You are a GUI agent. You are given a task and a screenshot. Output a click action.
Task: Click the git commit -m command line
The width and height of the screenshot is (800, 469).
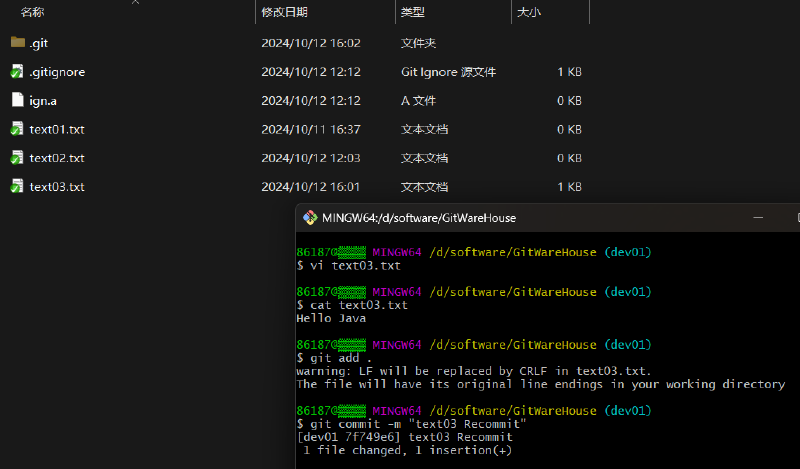[x=411, y=424]
